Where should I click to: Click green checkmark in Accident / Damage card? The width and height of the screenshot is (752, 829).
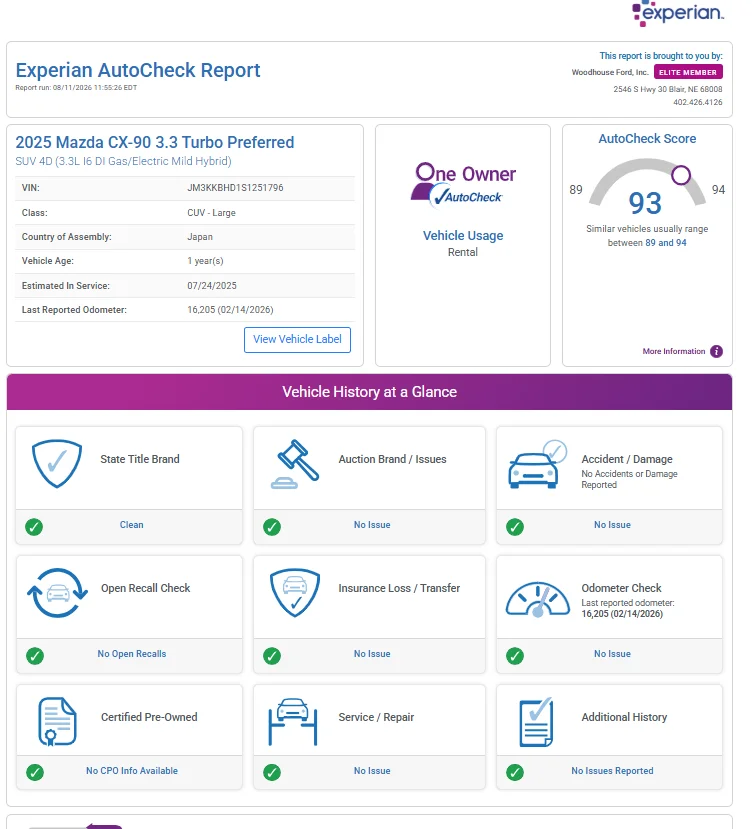[515, 527]
